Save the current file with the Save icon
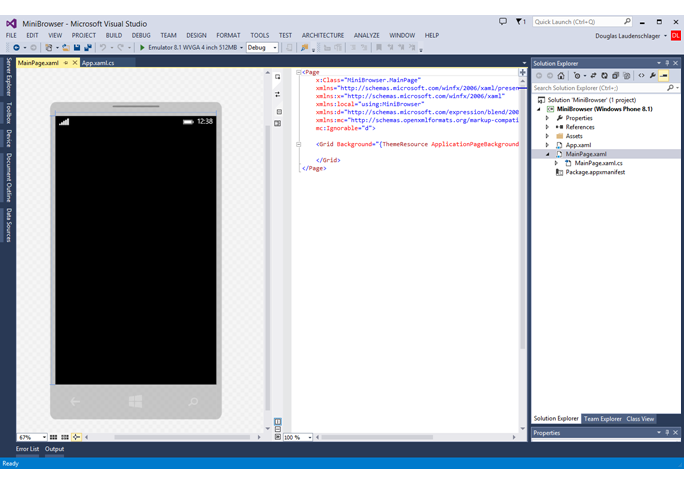The width and height of the screenshot is (684, 484). (x=77, y=48)
